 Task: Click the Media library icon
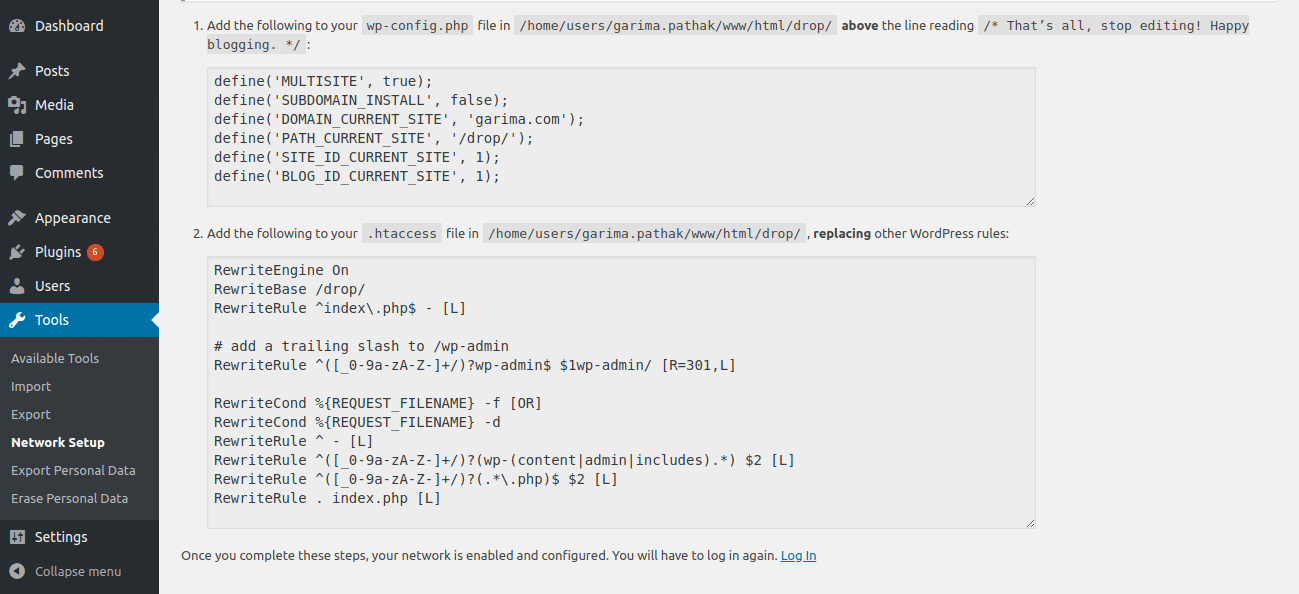[x=17, y=105]
